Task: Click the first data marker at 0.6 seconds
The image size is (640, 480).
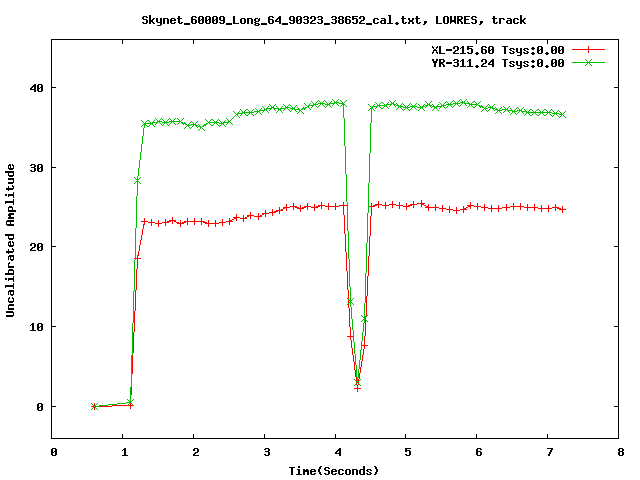Action: 94,406
